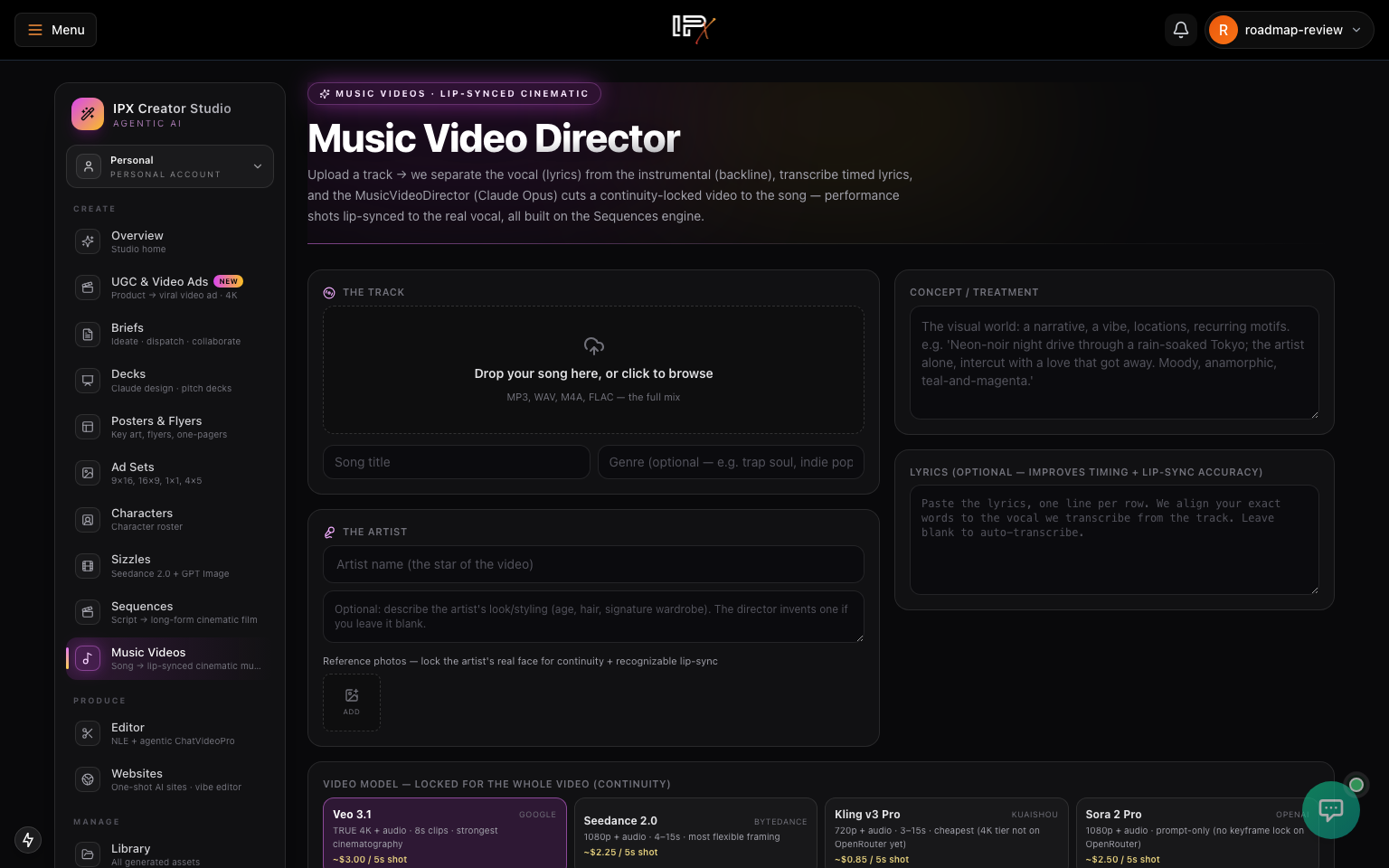Open roadmap-review account dropdown

tap(1290, 30)
